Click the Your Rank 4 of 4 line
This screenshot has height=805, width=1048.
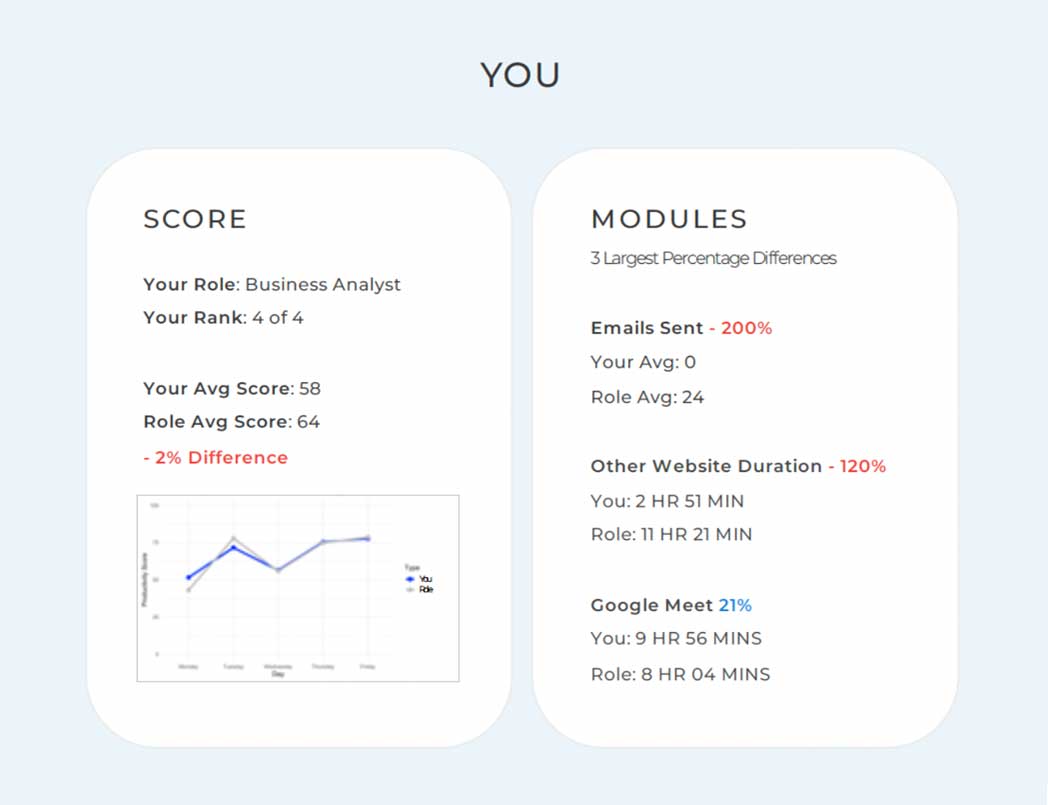(223, 318)
